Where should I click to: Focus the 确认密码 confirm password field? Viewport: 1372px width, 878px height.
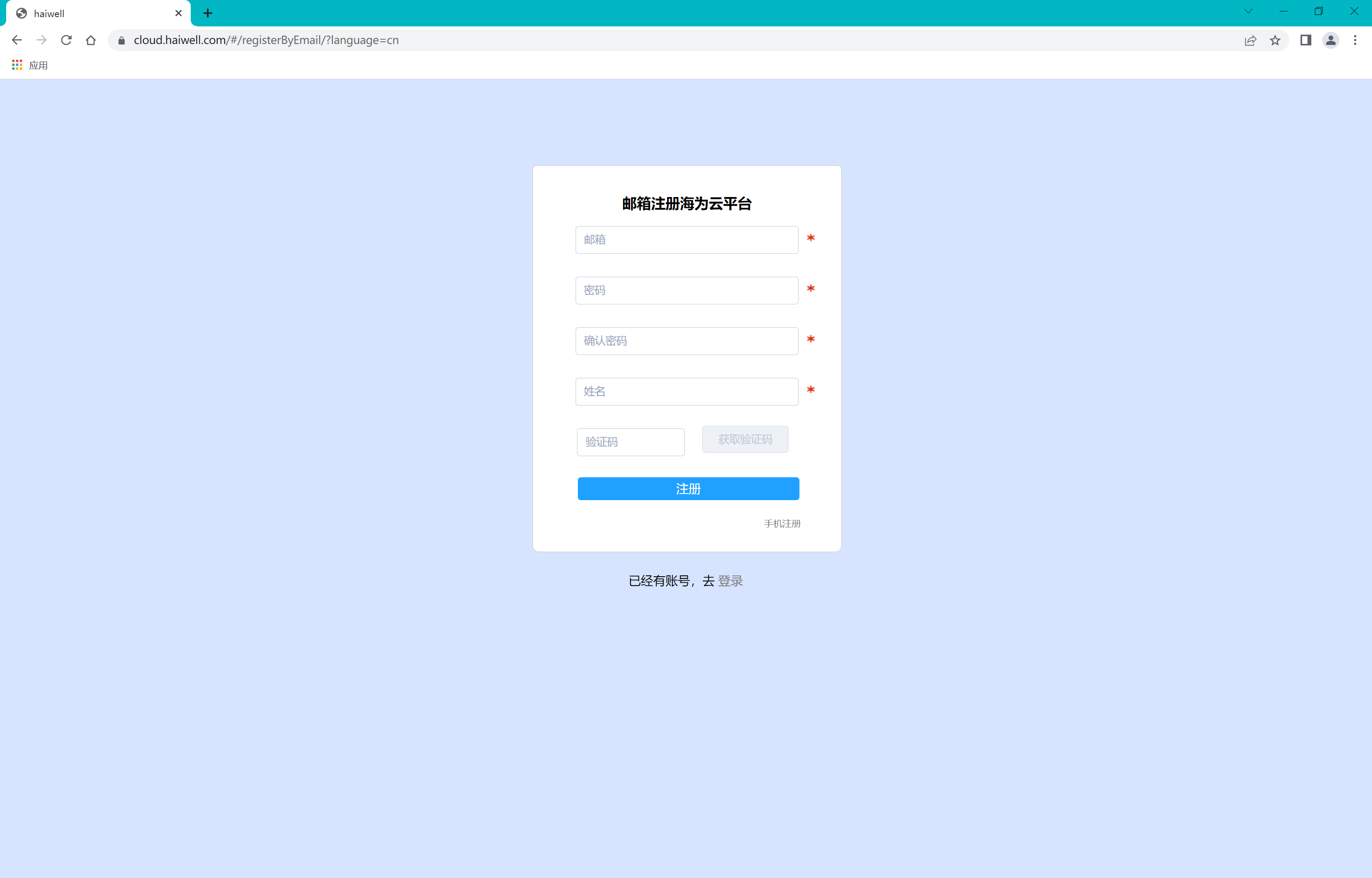687,341
